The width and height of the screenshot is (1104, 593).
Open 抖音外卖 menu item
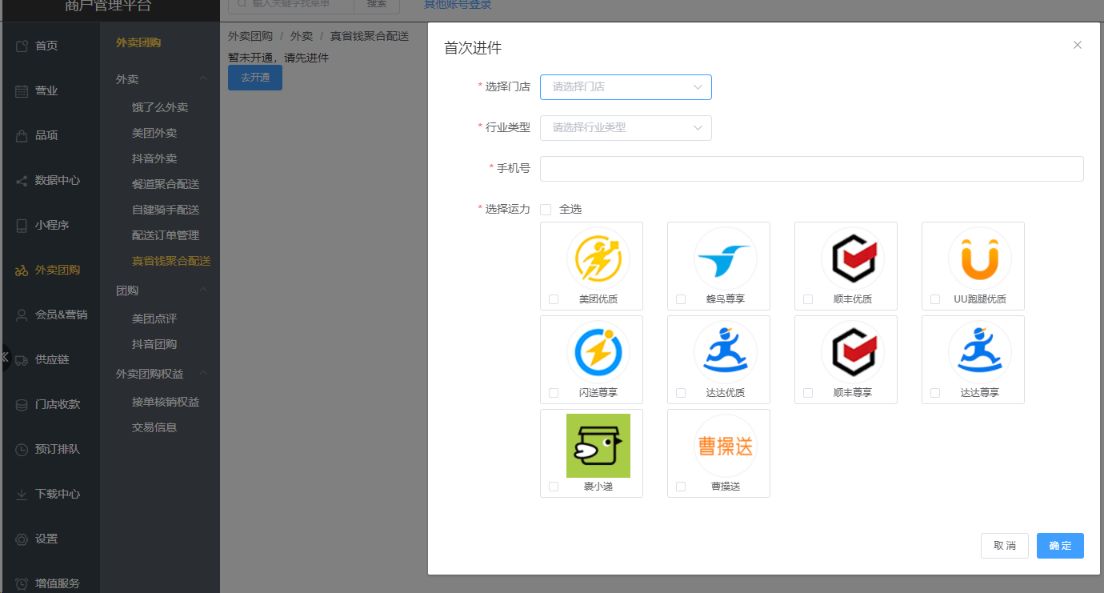pyautogui.click(x=154, y=158)
